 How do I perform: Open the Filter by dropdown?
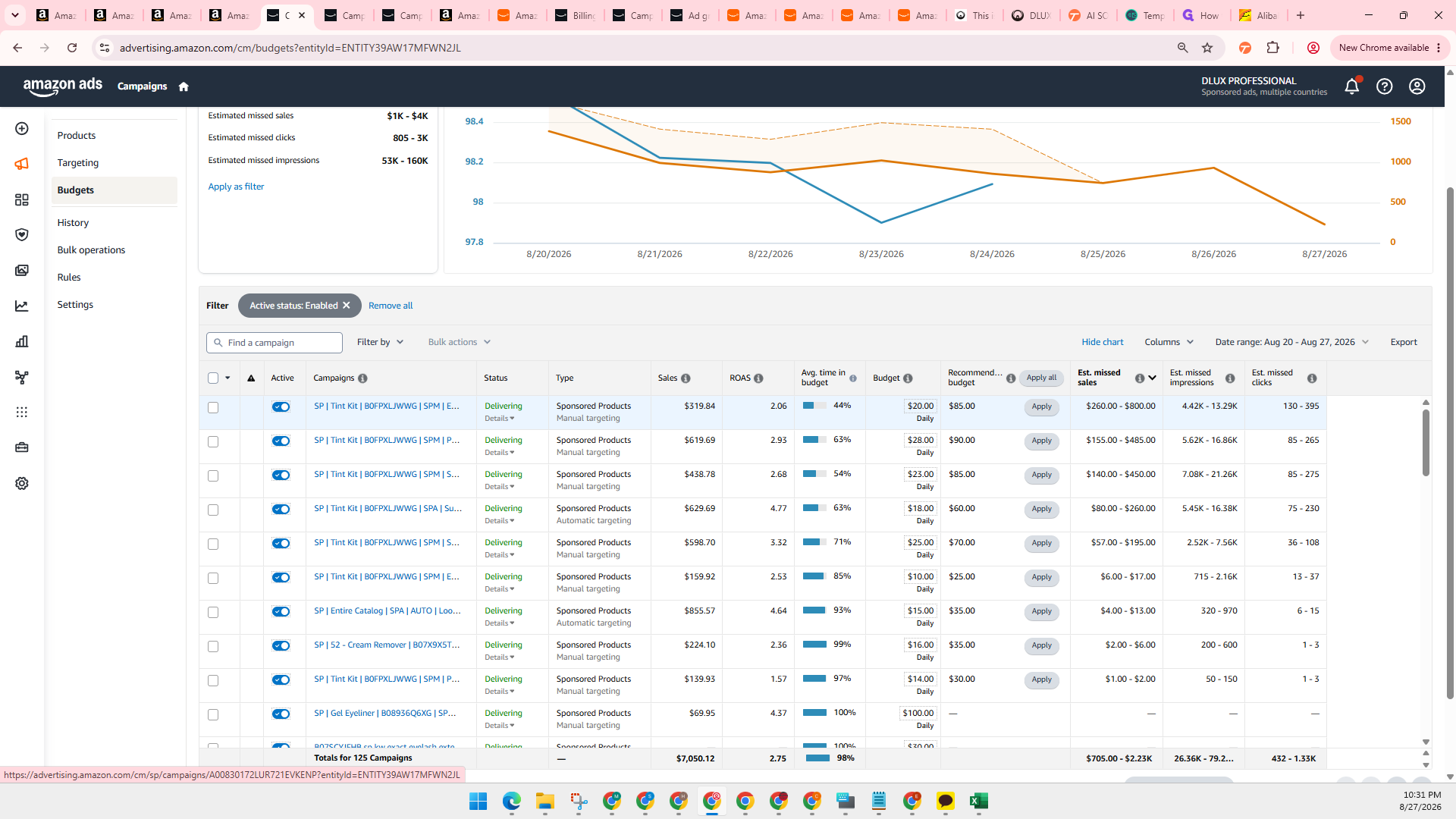[x=381, y=343]
